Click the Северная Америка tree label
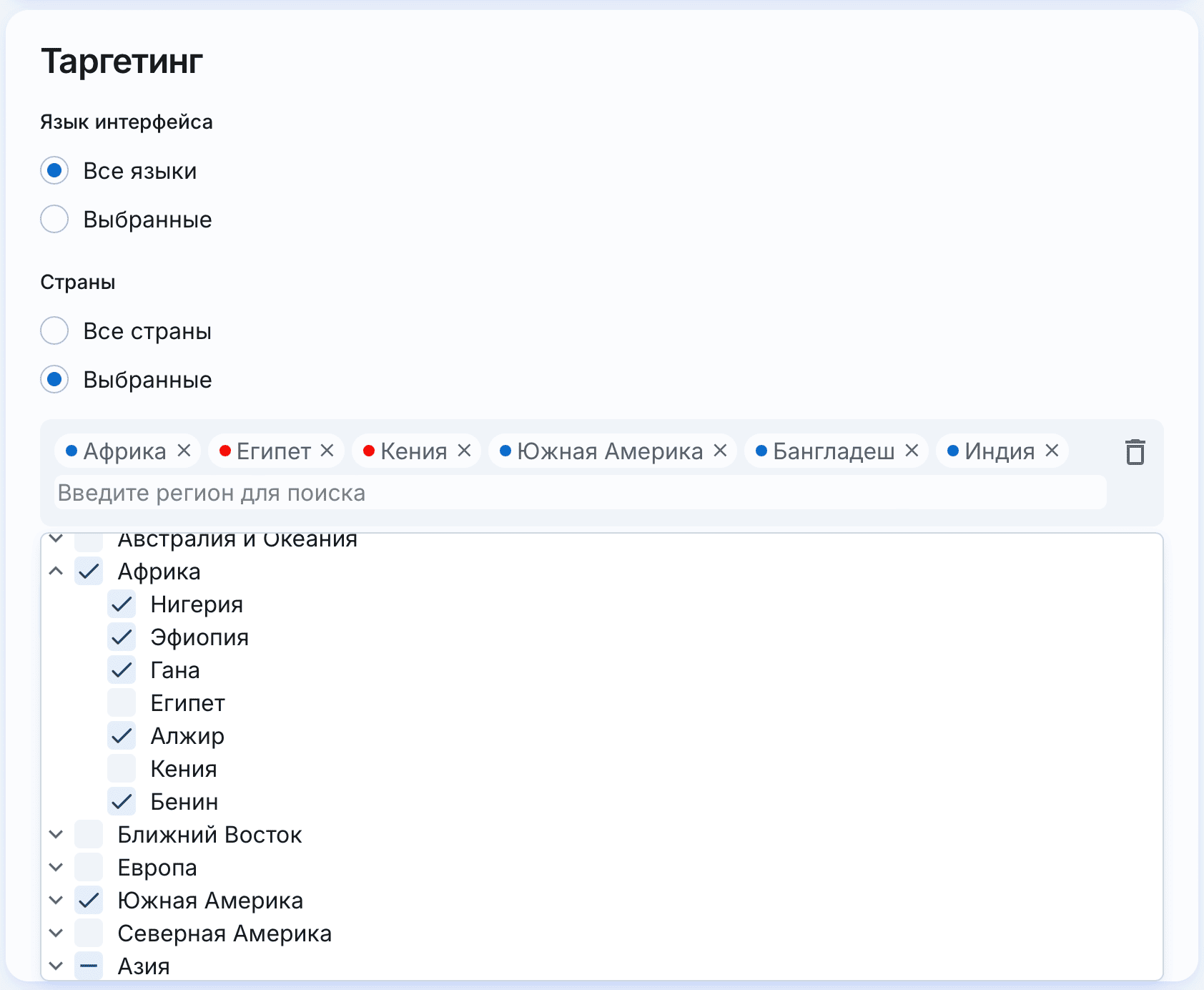Screen dimensions: 1204x990 point(224,933)
